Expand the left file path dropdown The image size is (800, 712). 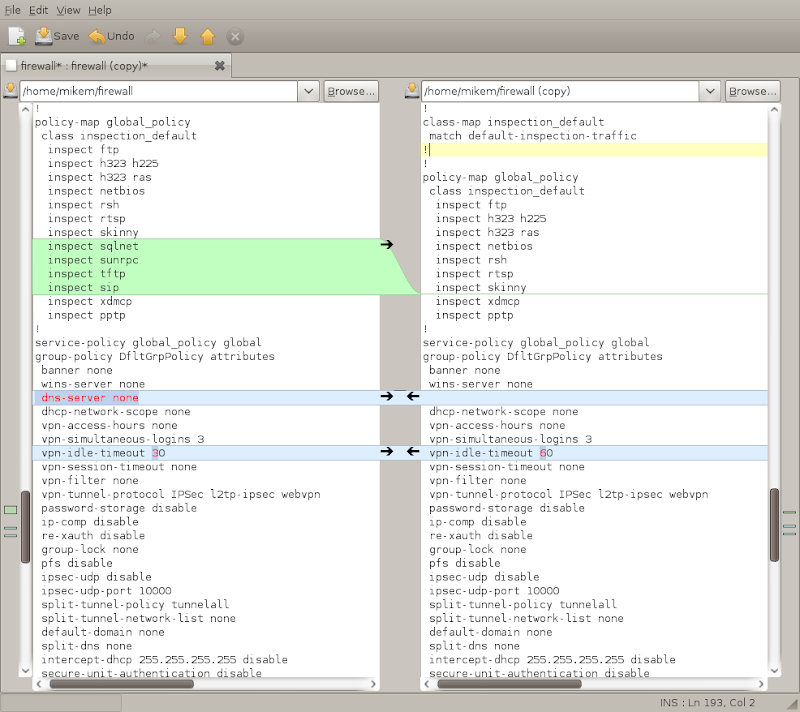point(308,91)
